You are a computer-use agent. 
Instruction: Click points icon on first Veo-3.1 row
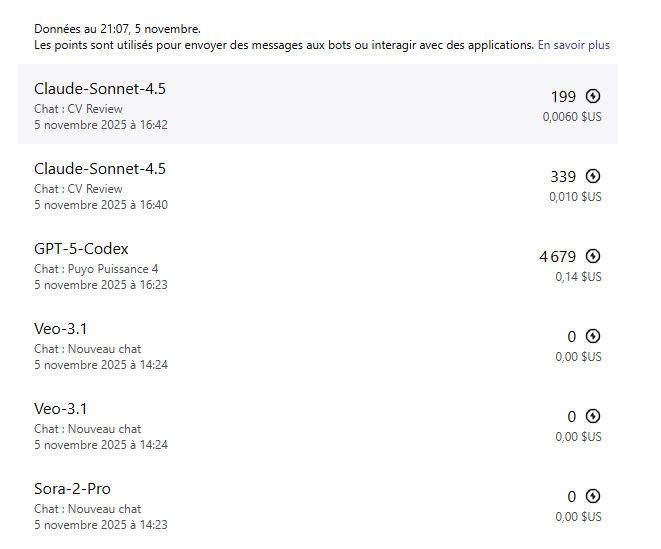tap(593, 337)
